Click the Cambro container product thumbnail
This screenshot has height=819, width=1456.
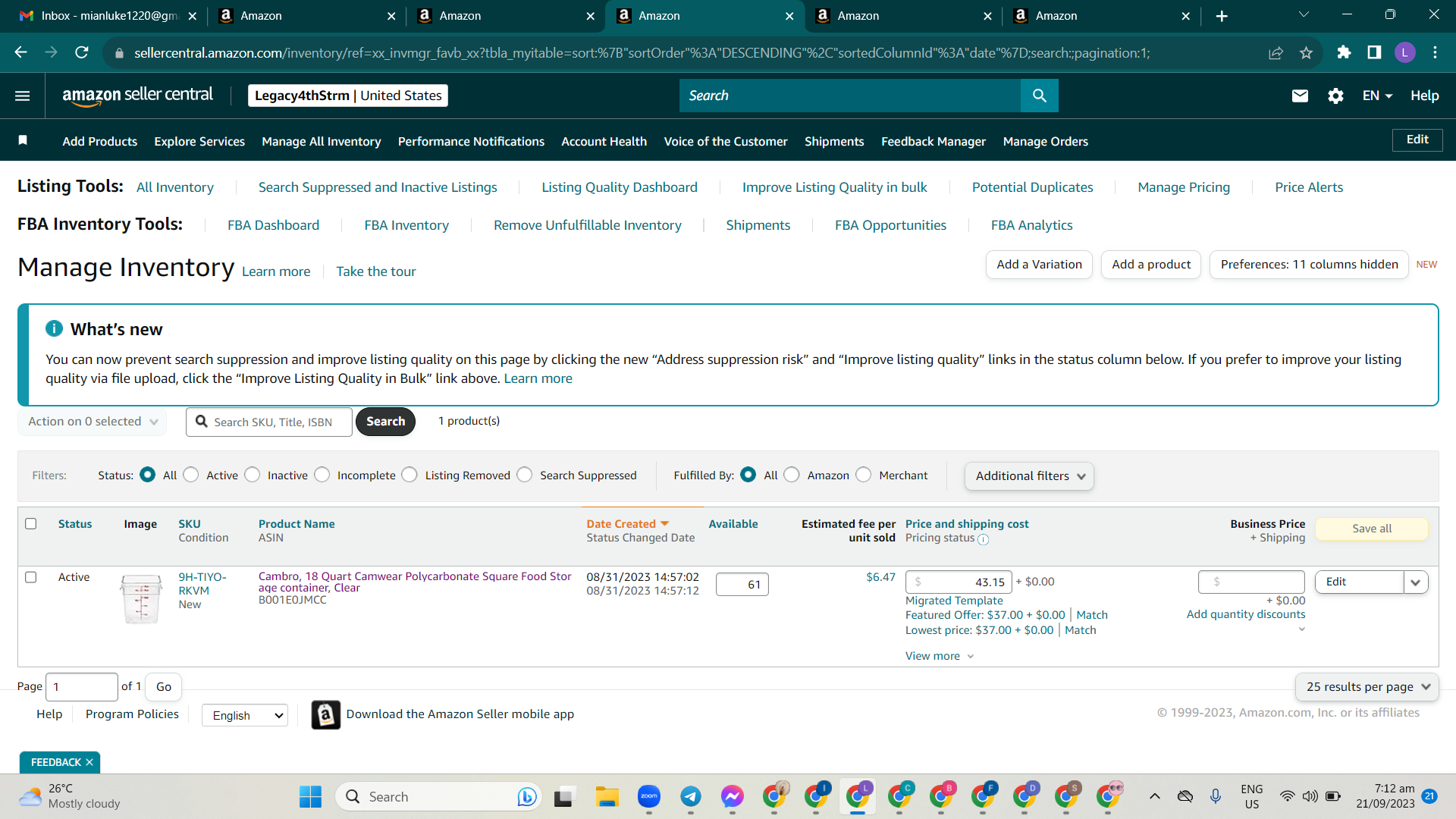coord(141,599)
